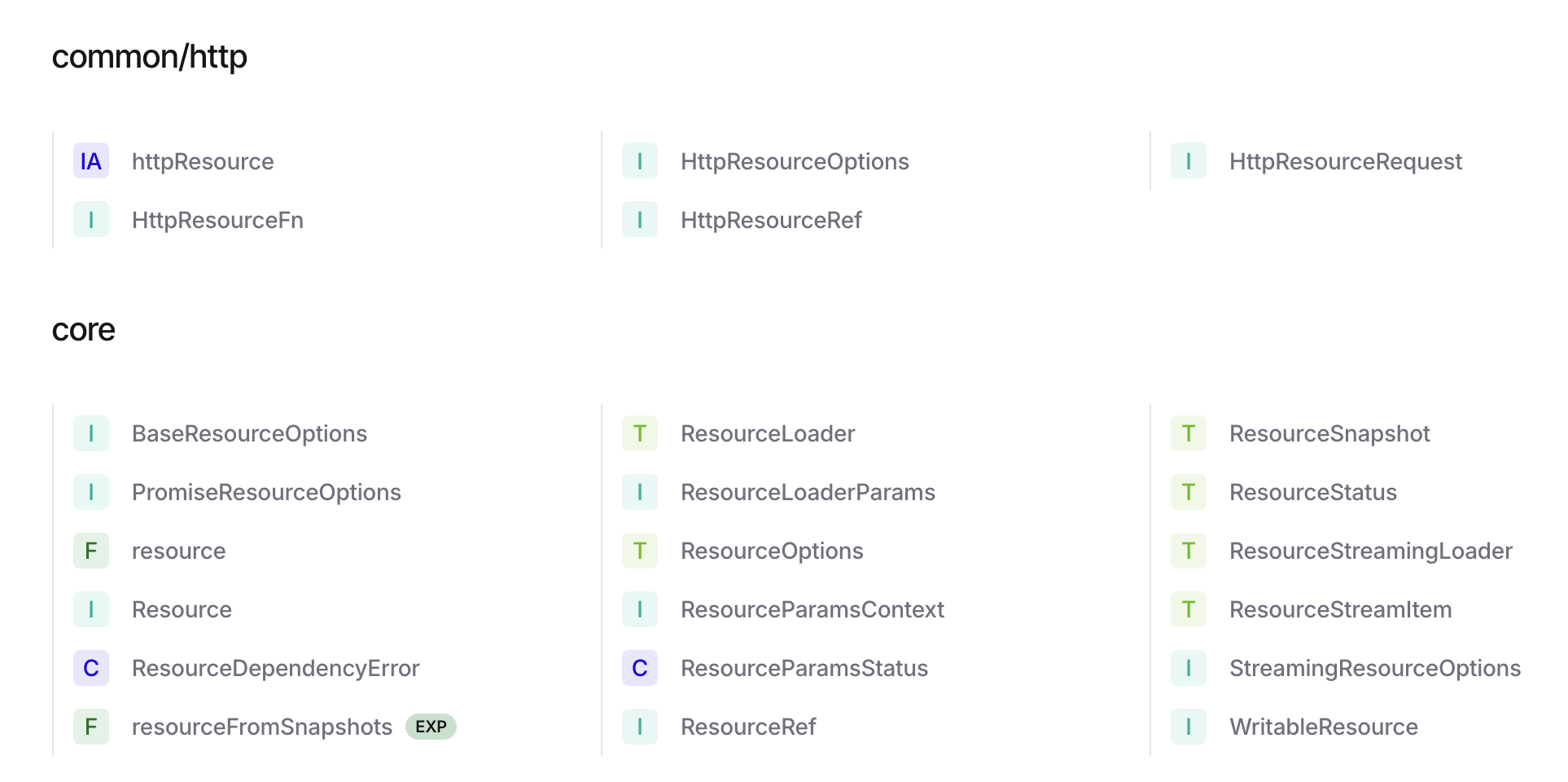
Task: Click the EXP badge on resourceFromSnapshots
Action: [x=431, y=727]
